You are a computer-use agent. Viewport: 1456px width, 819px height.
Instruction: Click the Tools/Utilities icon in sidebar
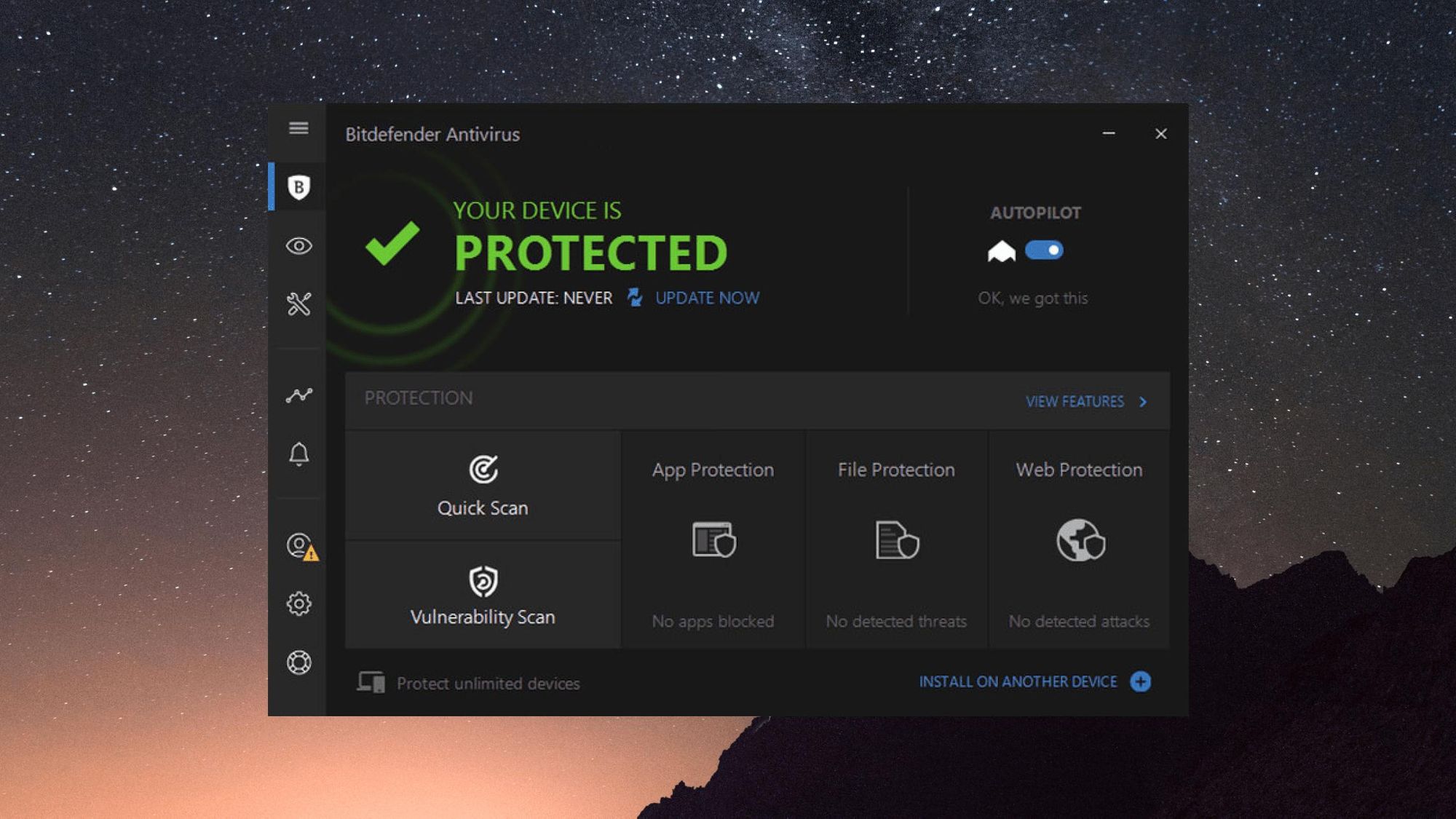[299, 304]
